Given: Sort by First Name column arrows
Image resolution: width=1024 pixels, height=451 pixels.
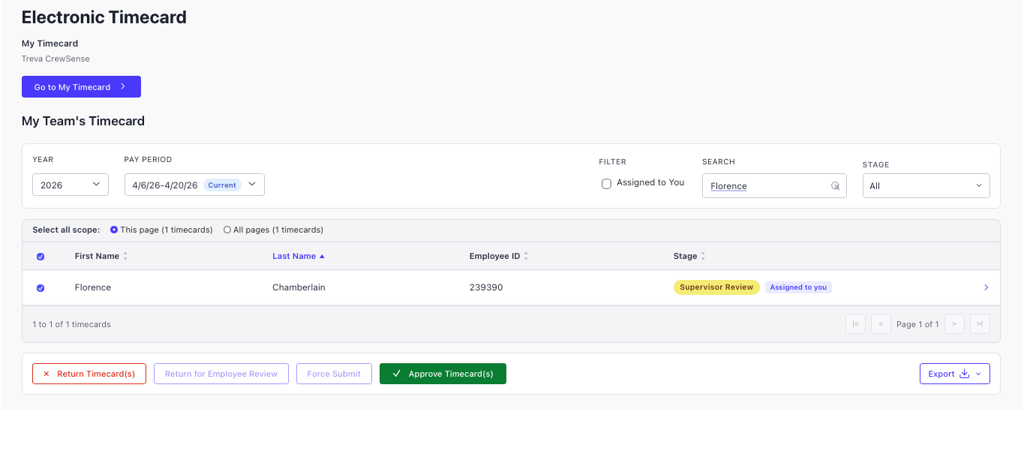Looking at the screenshot, I should coord(125,257).
